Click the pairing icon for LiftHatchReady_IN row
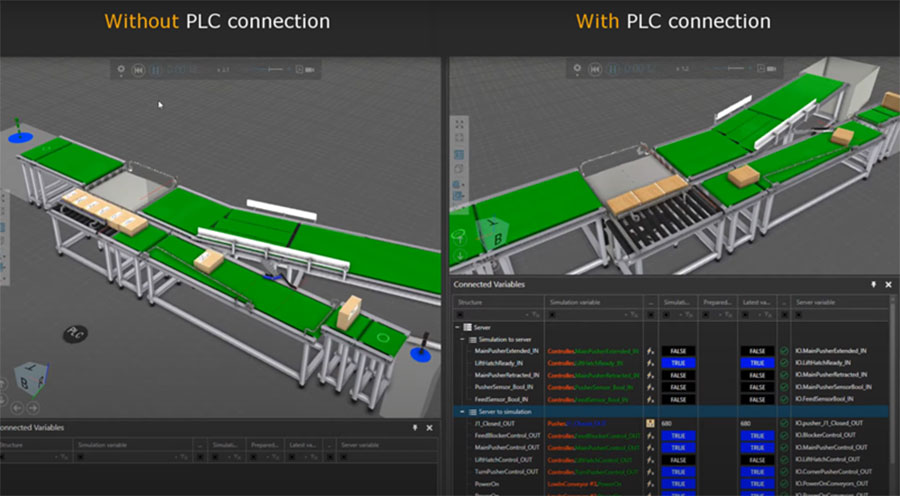Image resolution: width=900 pixels, height=496 pixels. click(x=650, y=363)
